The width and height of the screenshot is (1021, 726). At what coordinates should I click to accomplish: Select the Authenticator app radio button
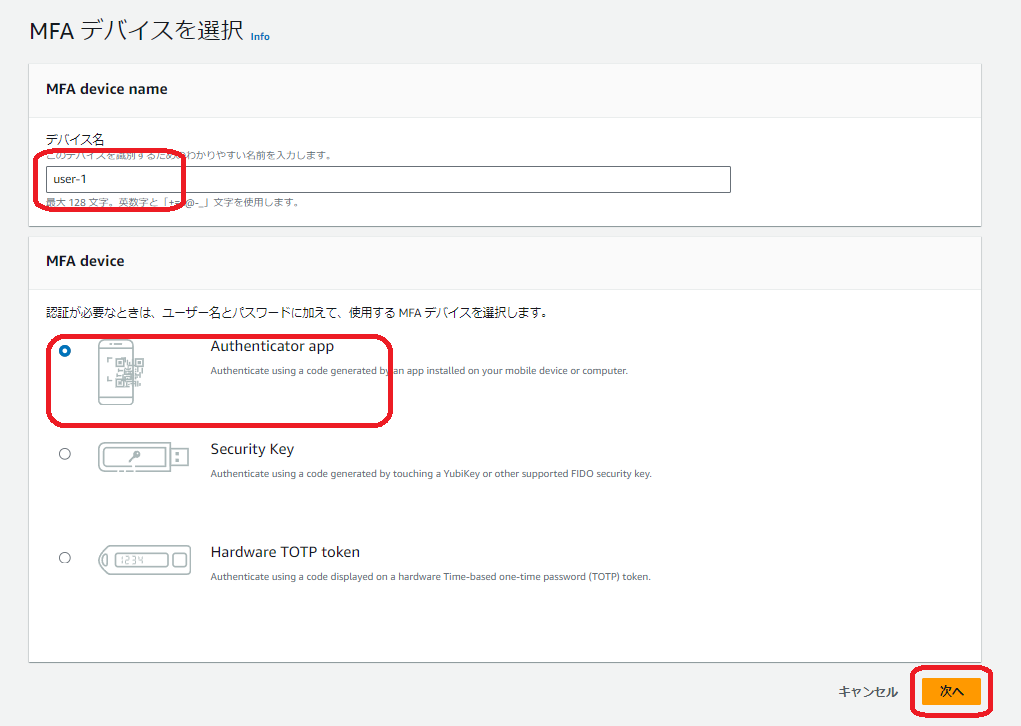pos(64,352)
